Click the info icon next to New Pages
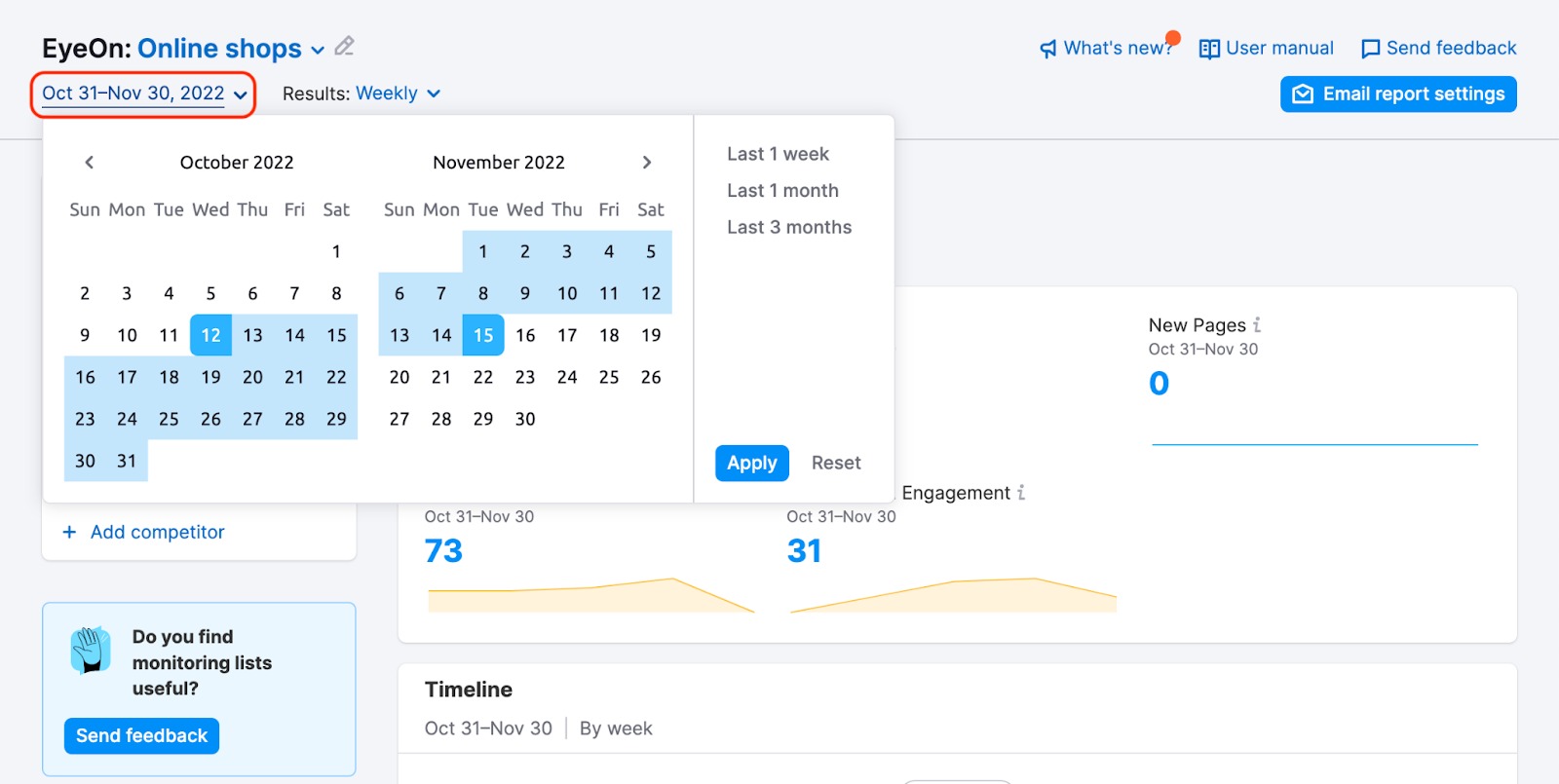Viewport: 1559px width, 784px height. click(1257, 324)
